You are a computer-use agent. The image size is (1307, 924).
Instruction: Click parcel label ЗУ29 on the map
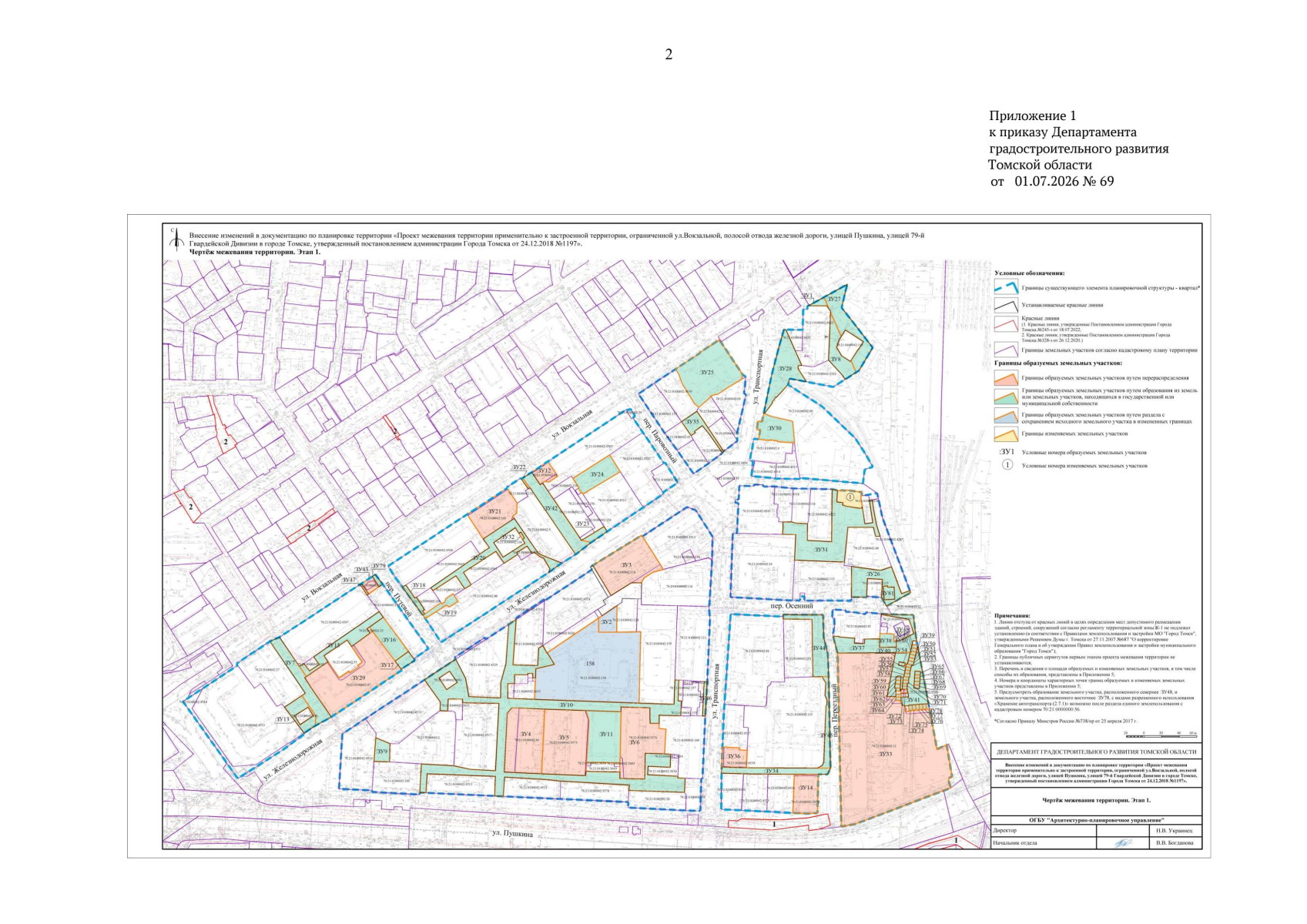click(358, 678)
